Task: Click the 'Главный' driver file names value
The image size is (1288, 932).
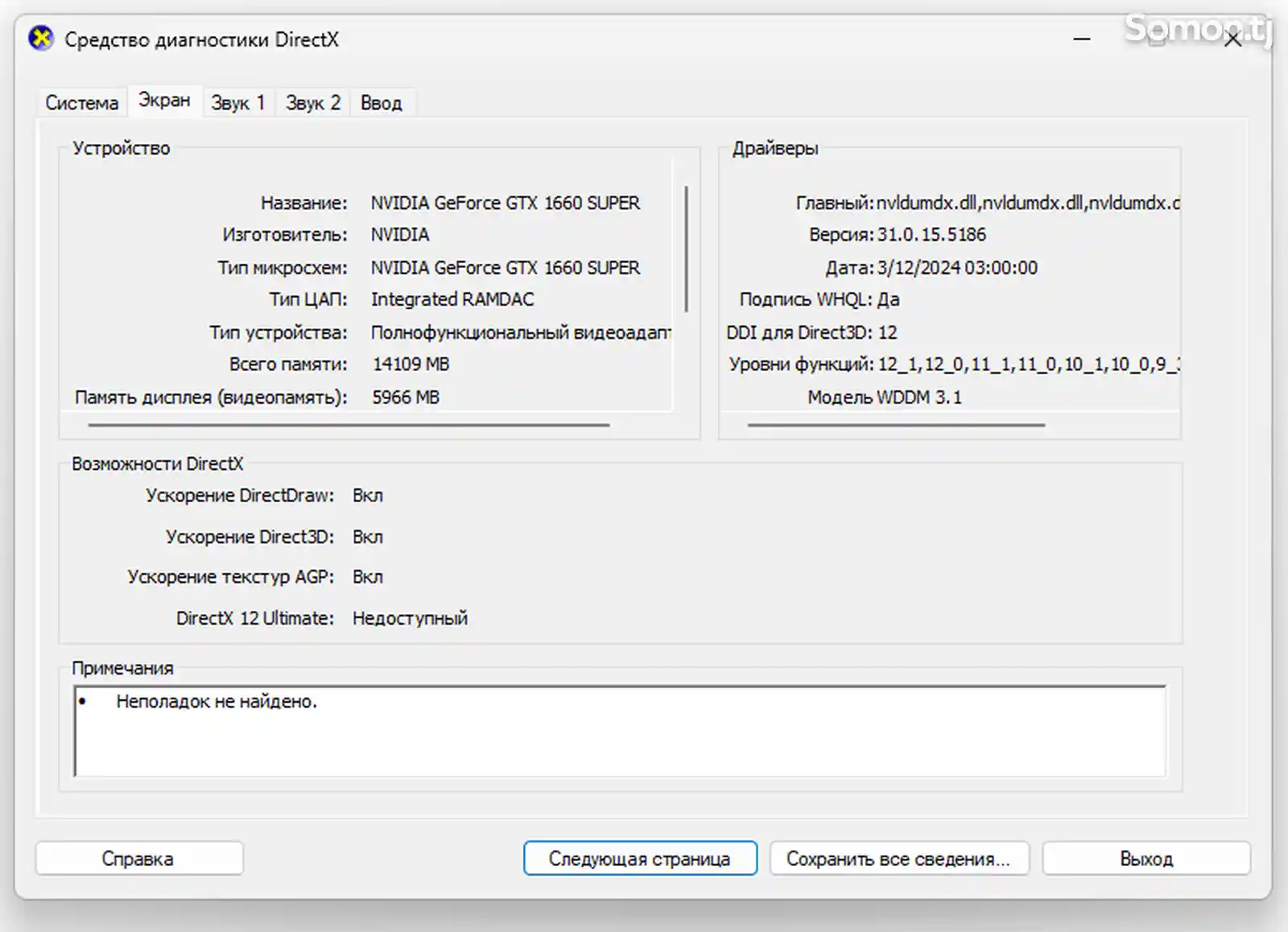Action: (1028, 203)
